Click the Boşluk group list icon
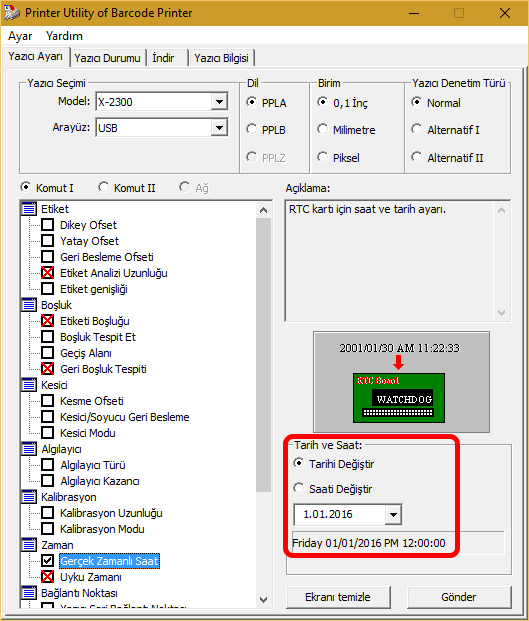The image size is (529, 621). click(x=29, y=305)
